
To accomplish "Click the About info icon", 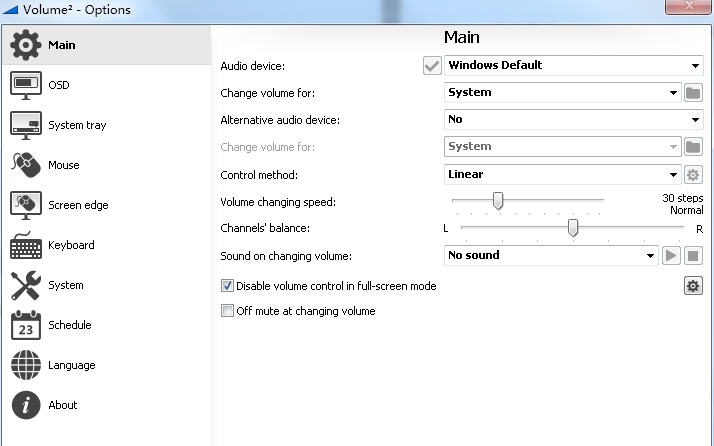I will coord(26,405).
